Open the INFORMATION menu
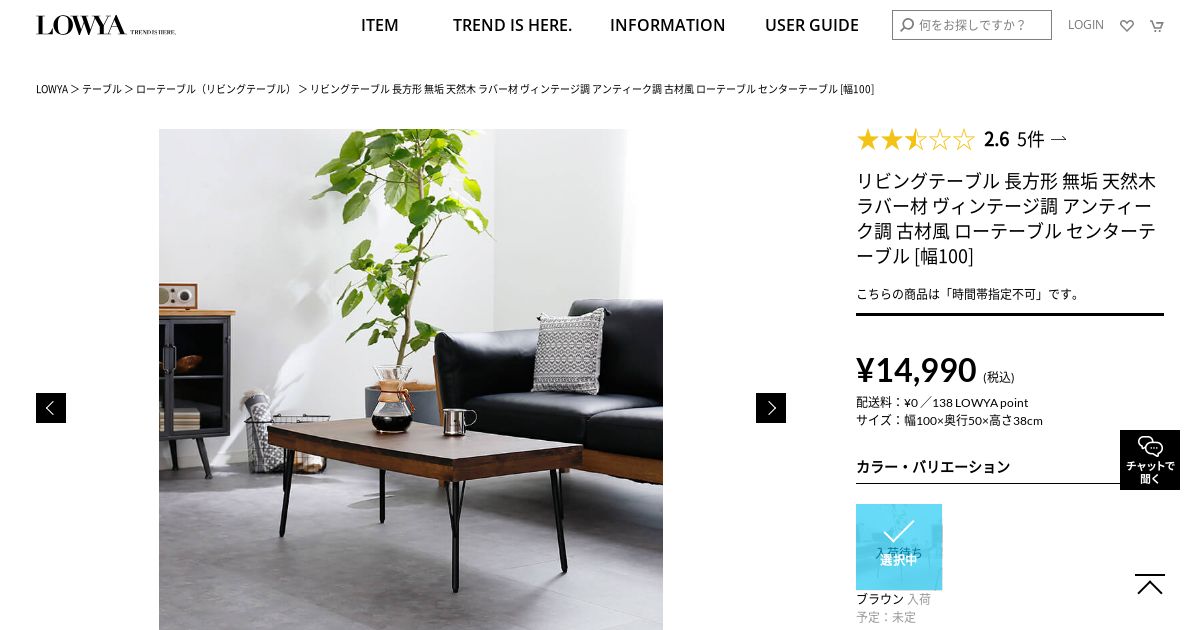Viewport: 1200px width, 630px height. (x=668, y=25)
